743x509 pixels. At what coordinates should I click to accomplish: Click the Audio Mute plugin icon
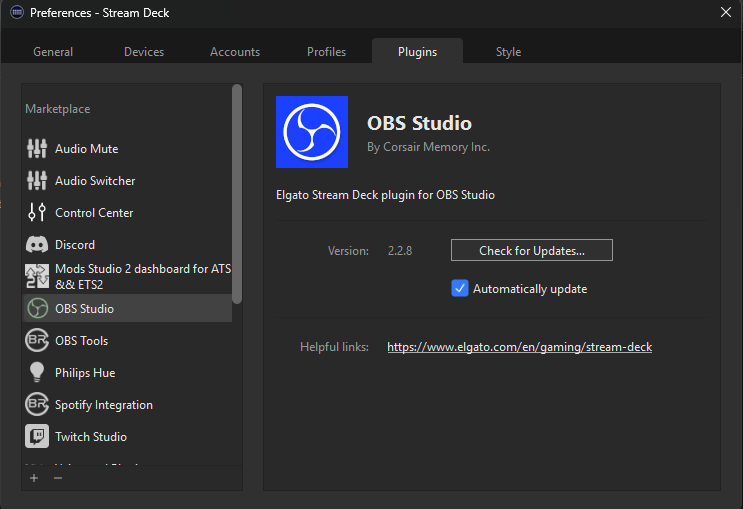(x=37, y=148)
